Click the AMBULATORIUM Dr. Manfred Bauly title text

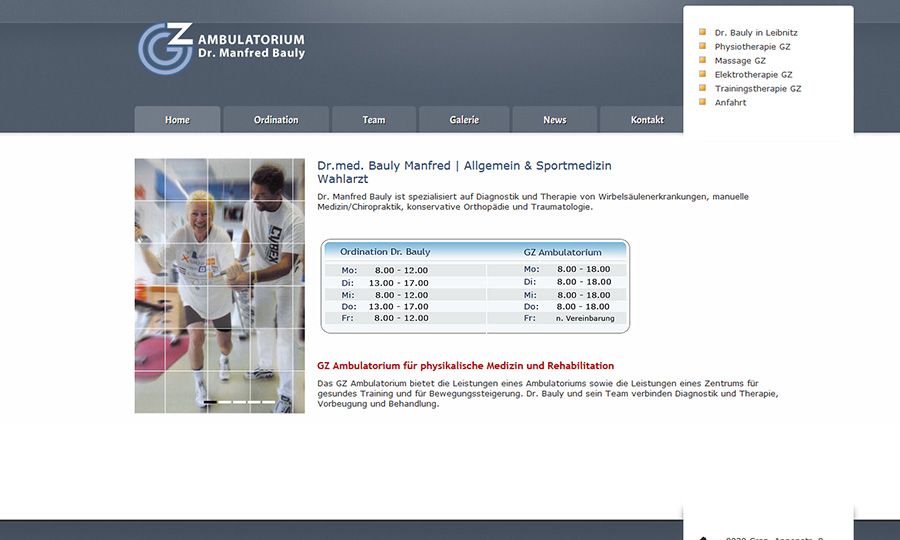pos(251,46)
